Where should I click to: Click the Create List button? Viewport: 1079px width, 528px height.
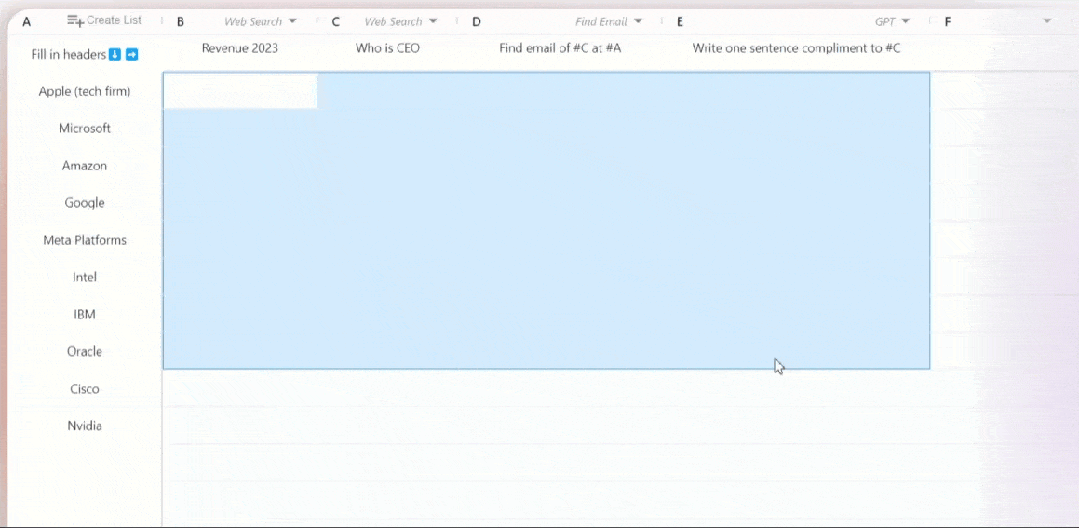(105, 21)
